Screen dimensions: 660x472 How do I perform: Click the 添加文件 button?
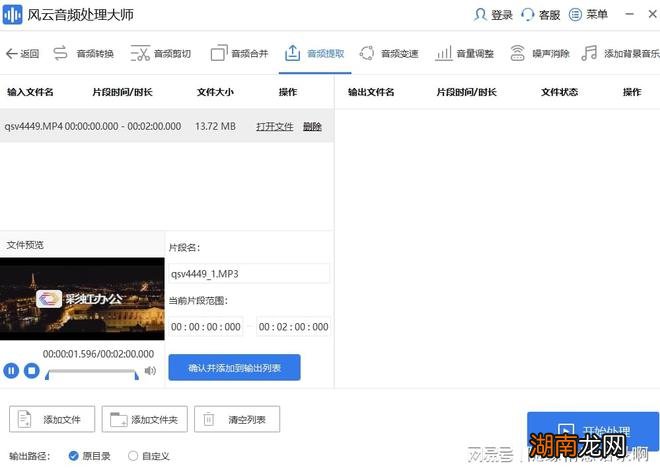[52, 419]
